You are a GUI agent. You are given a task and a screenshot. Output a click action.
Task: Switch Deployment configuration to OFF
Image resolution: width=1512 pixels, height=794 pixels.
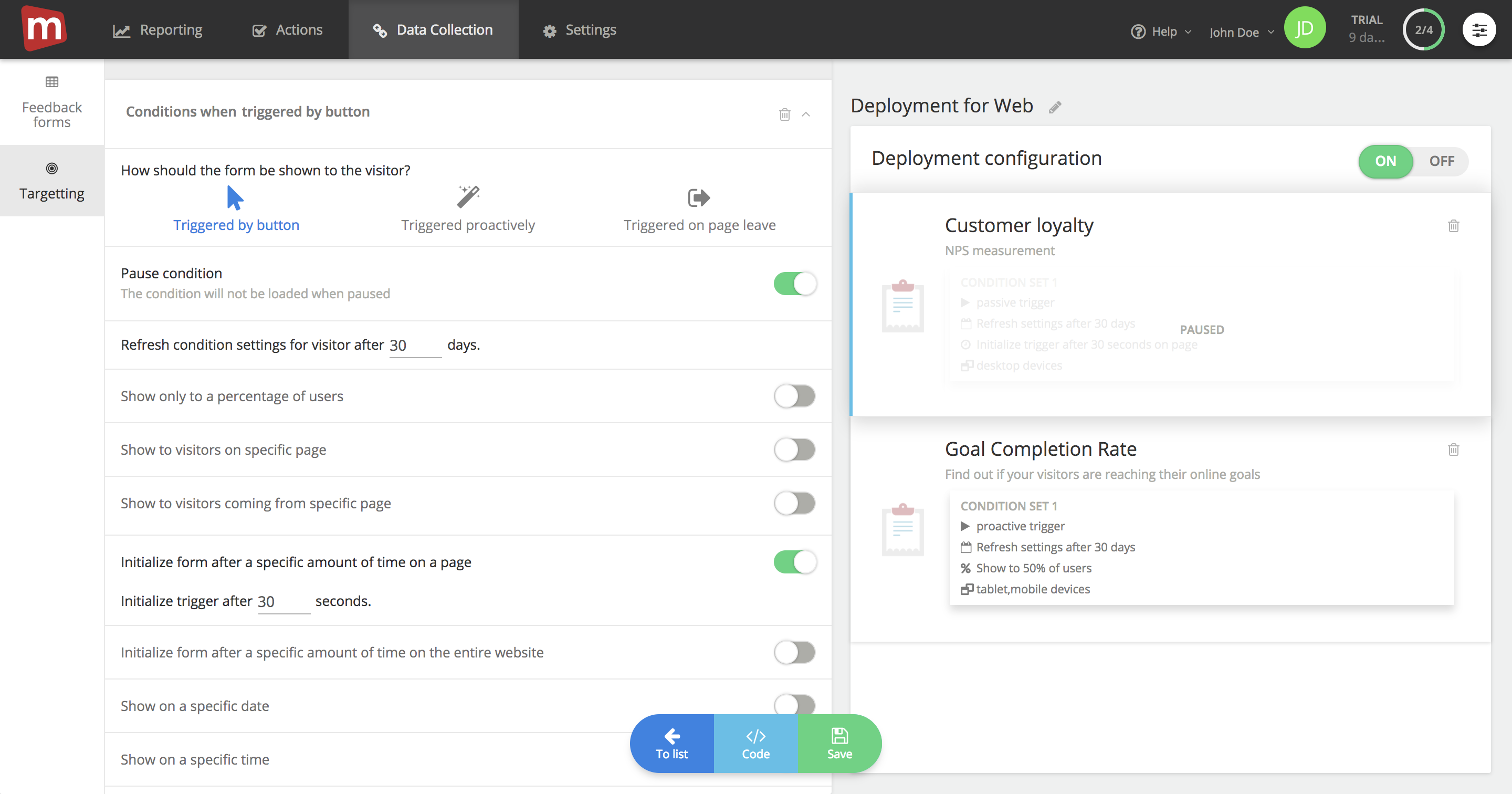[x=1441, y=161]
